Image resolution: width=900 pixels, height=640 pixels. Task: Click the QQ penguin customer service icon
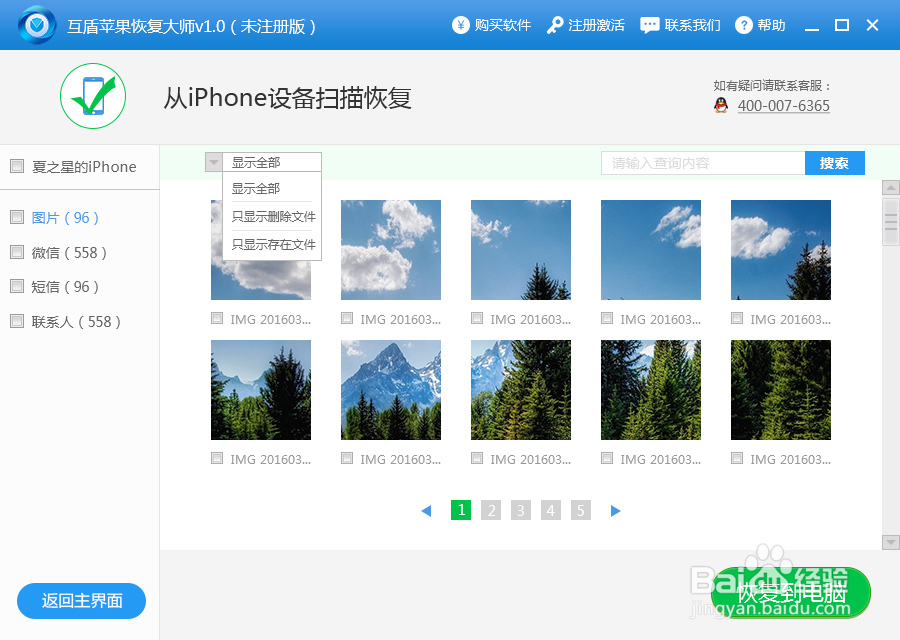click(720, 105)
